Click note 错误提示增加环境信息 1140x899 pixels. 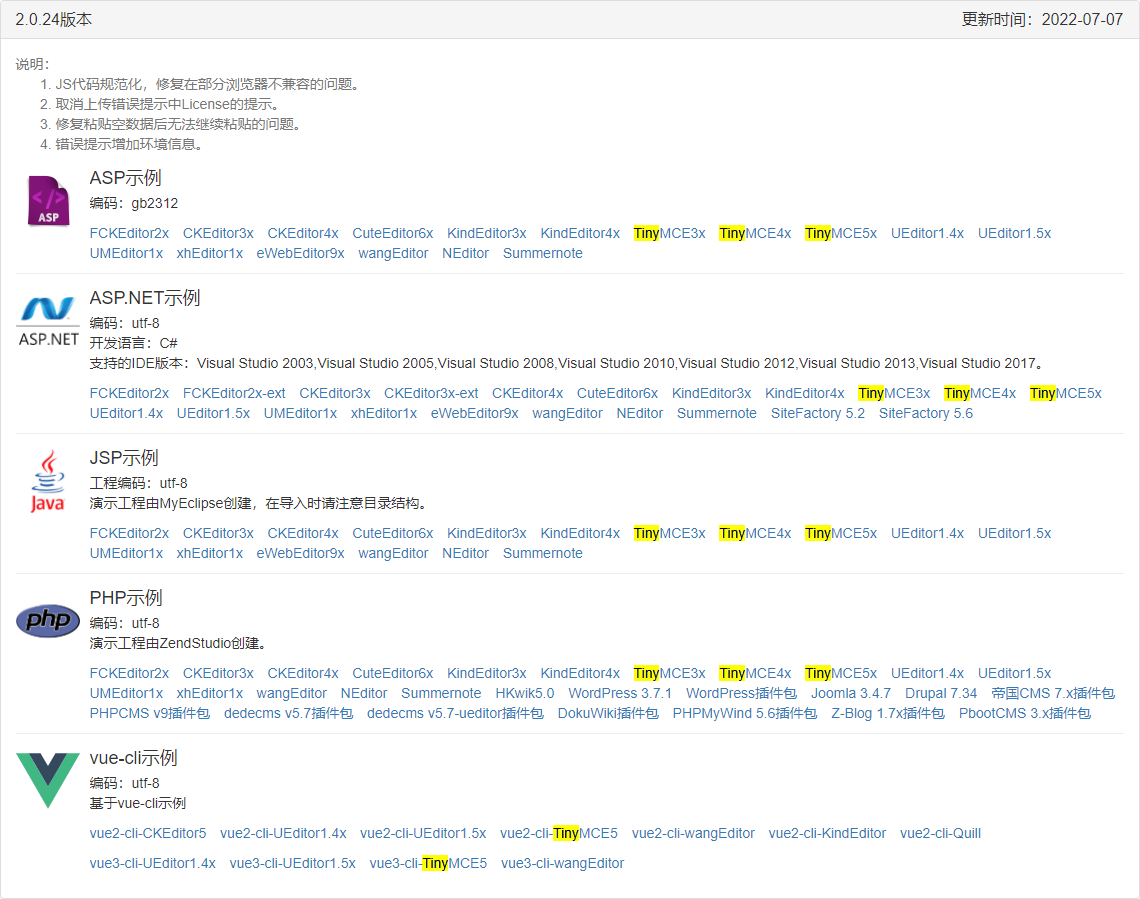pos(131,145)
